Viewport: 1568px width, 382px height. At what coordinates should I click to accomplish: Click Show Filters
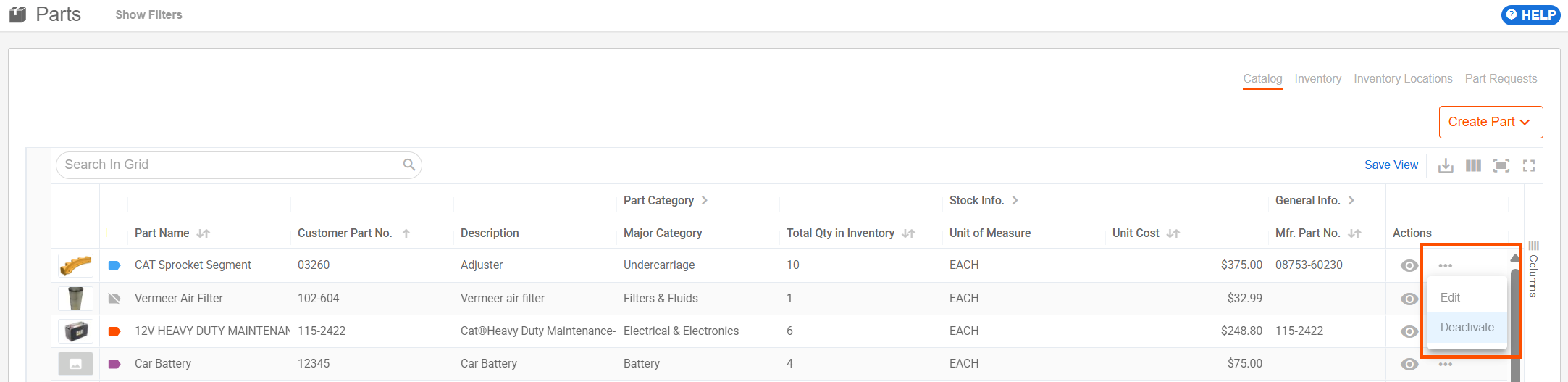tap(148, 14)
